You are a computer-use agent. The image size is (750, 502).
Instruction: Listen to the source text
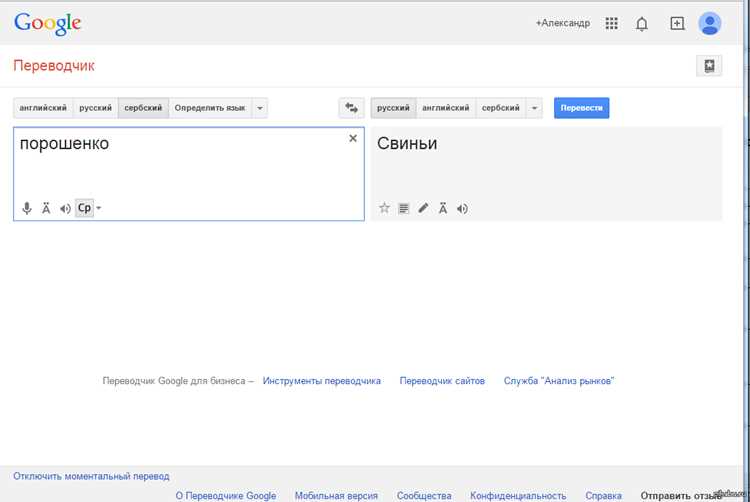coord(65,208)
